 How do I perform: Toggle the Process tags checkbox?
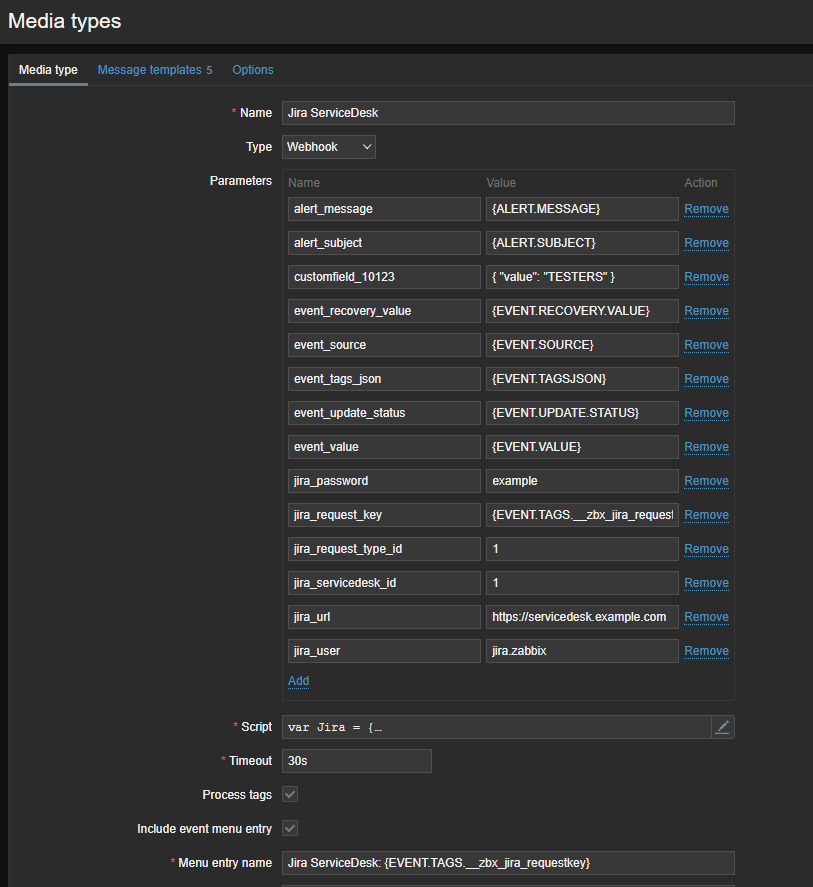pos(290,795)
